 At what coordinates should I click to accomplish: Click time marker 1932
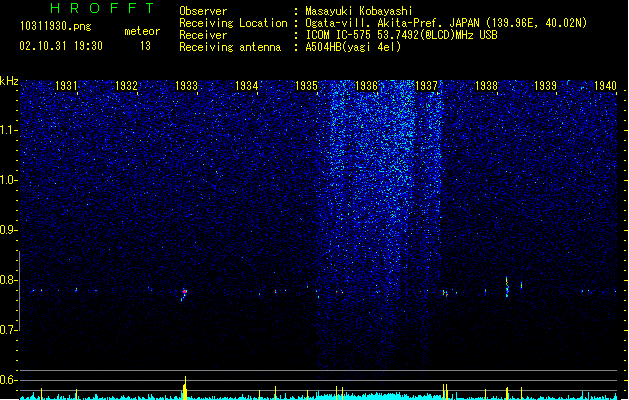tap(126, 85)
